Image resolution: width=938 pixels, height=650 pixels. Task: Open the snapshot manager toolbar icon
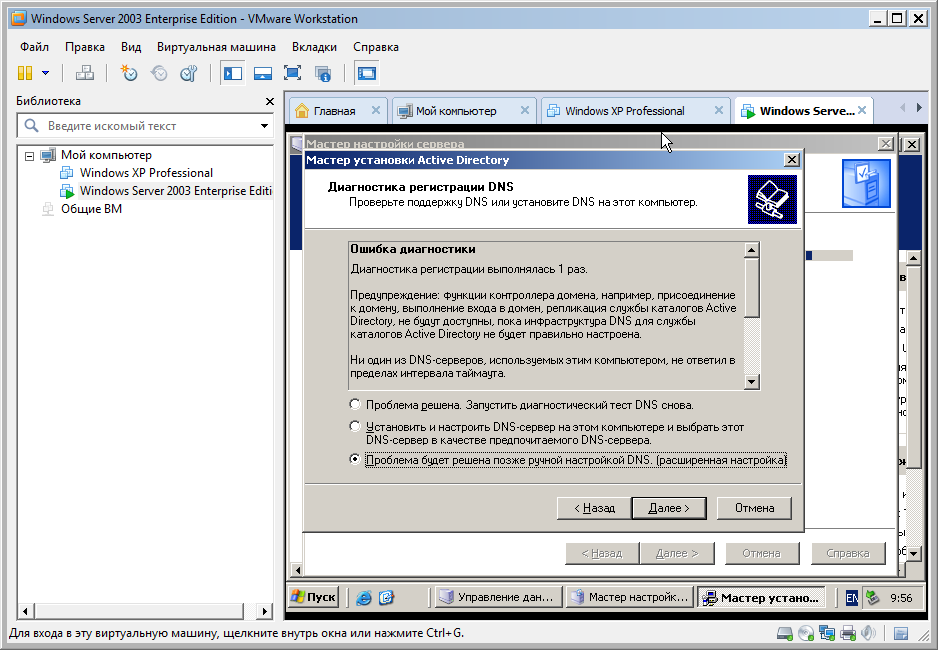tap(189, 74)
